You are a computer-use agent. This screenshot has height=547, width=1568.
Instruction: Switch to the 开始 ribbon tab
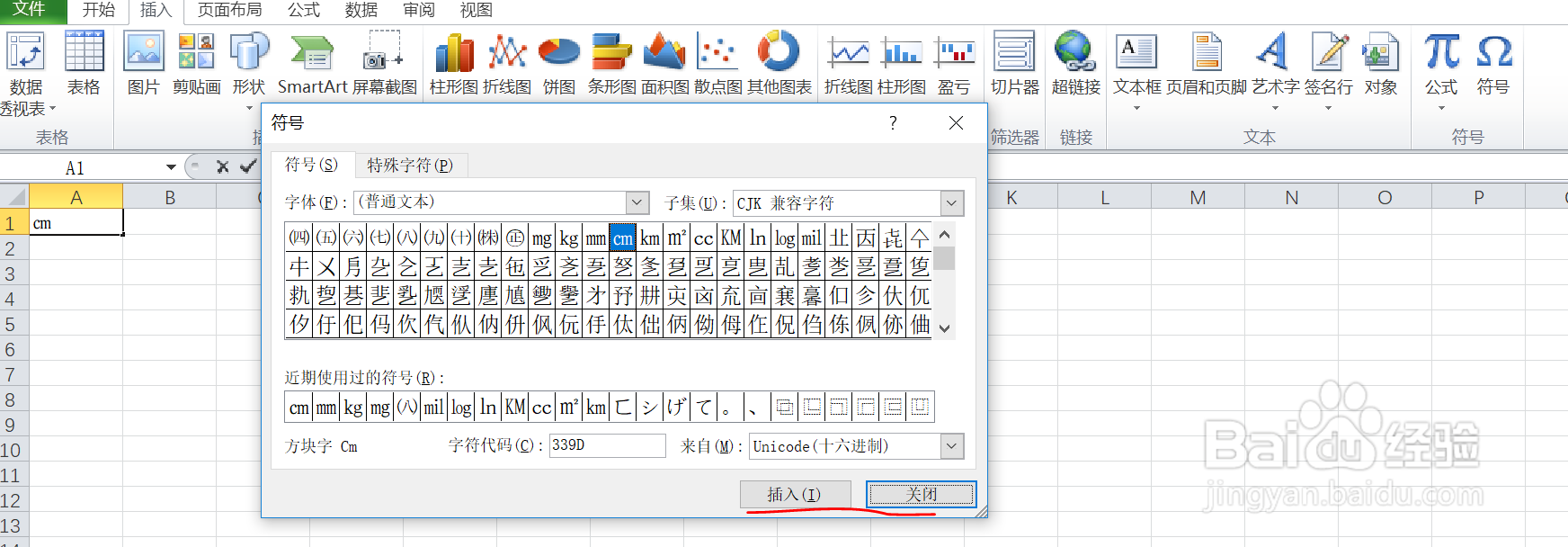point(98,10)
